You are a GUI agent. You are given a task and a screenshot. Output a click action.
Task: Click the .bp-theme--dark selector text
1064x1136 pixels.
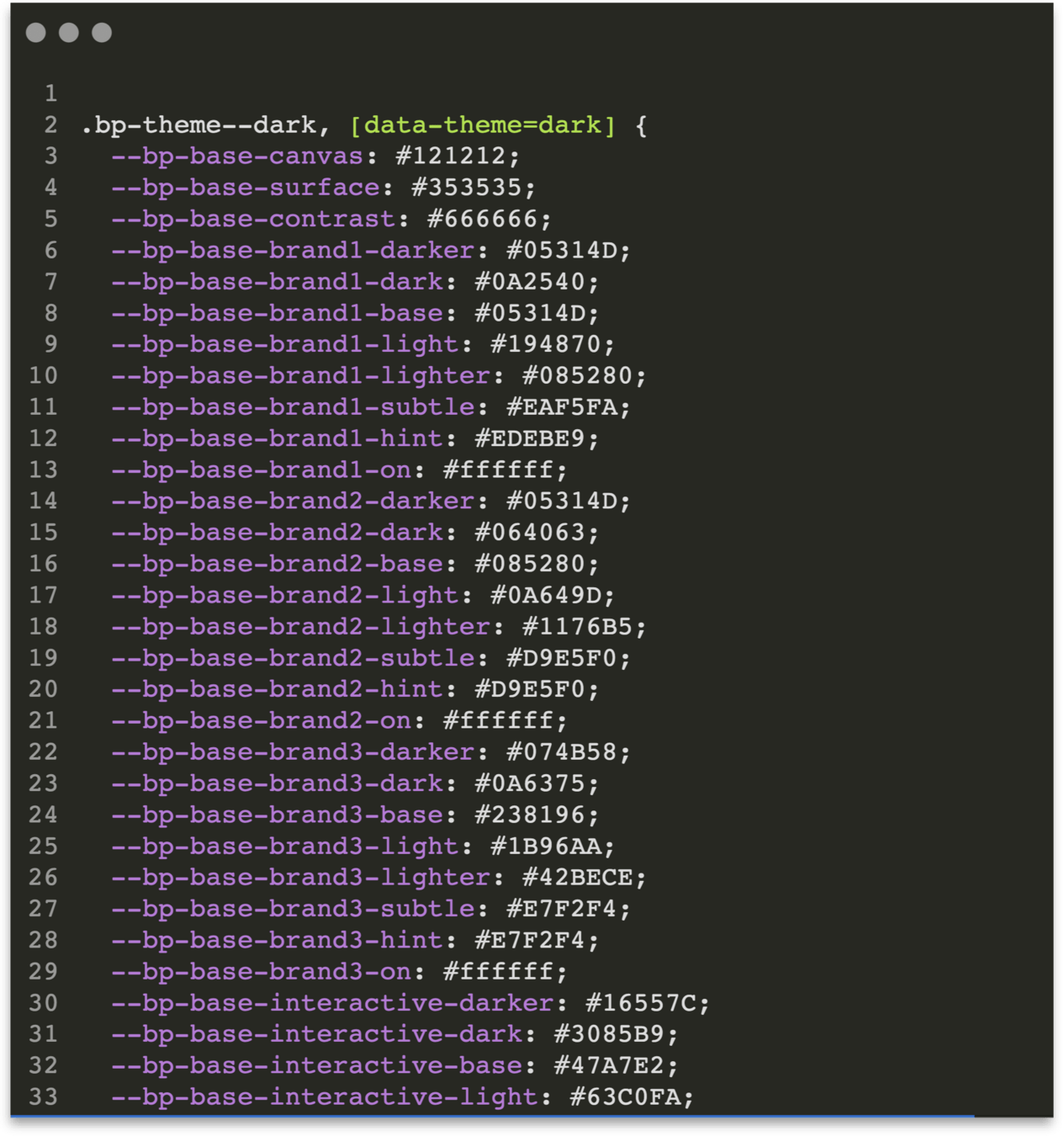coord(199,125)
